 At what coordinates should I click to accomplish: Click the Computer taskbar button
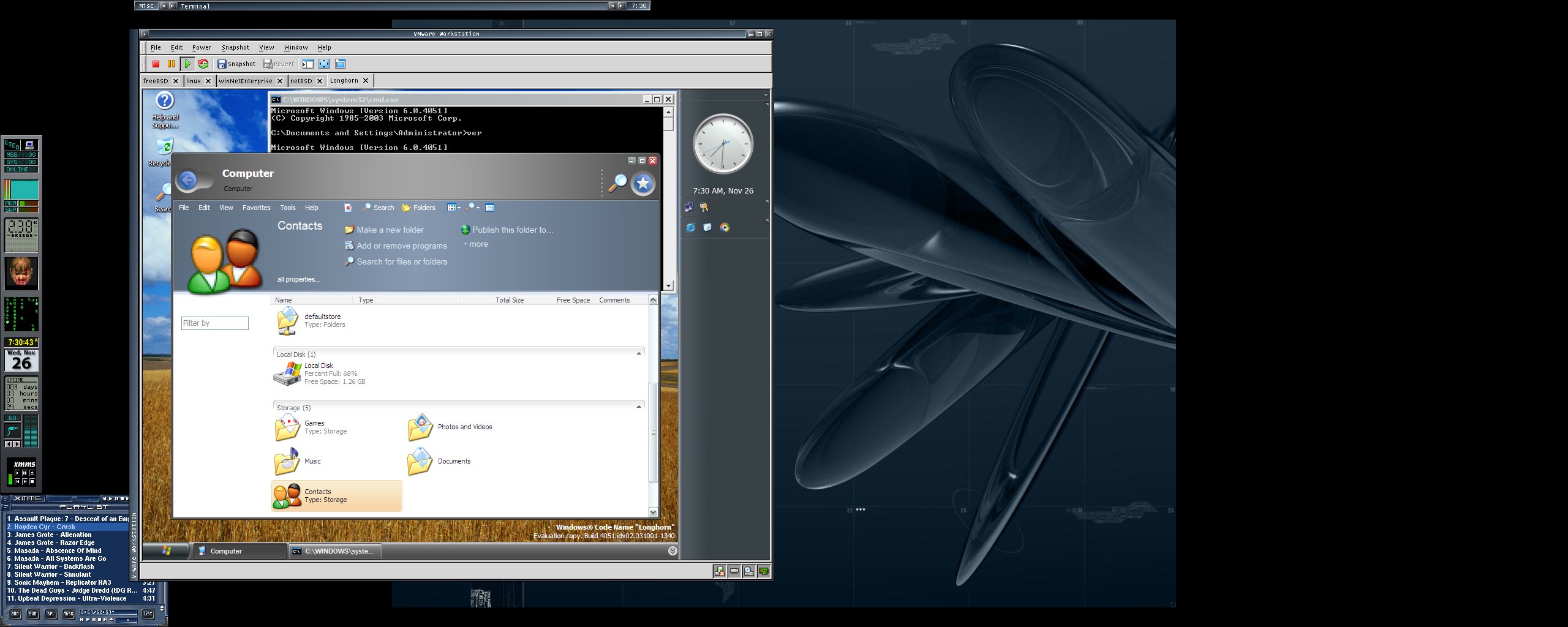(240, 551)
